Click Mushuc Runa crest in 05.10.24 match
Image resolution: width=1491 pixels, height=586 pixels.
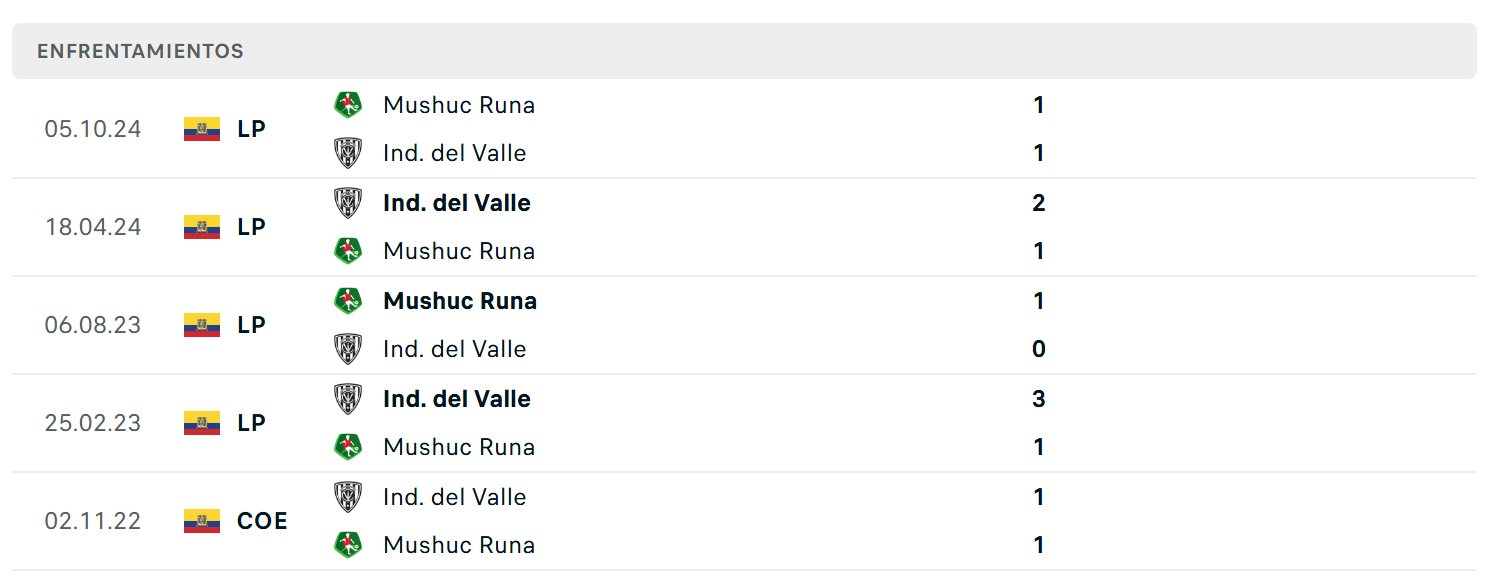click(348, 105)
